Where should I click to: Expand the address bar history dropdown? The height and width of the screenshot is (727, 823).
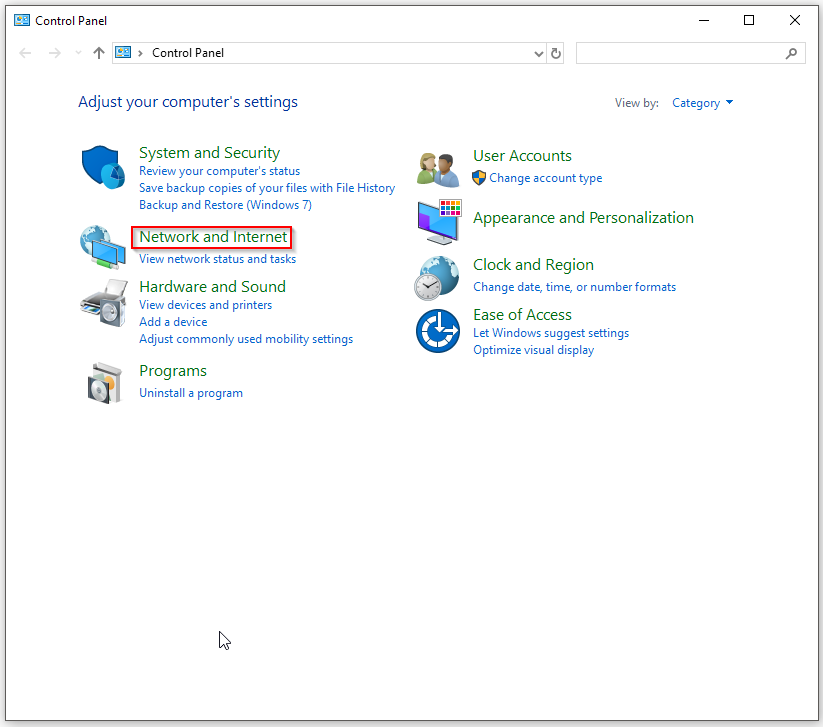point(540,53)
